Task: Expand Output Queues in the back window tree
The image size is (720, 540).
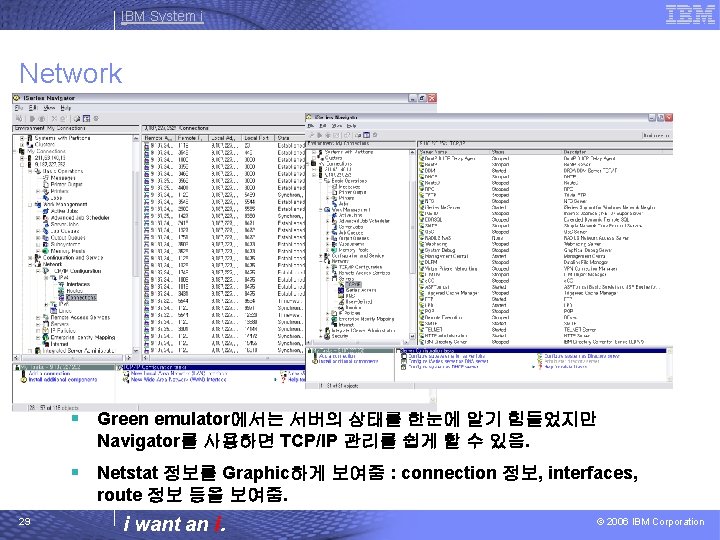Action: (x=38, y=238)
